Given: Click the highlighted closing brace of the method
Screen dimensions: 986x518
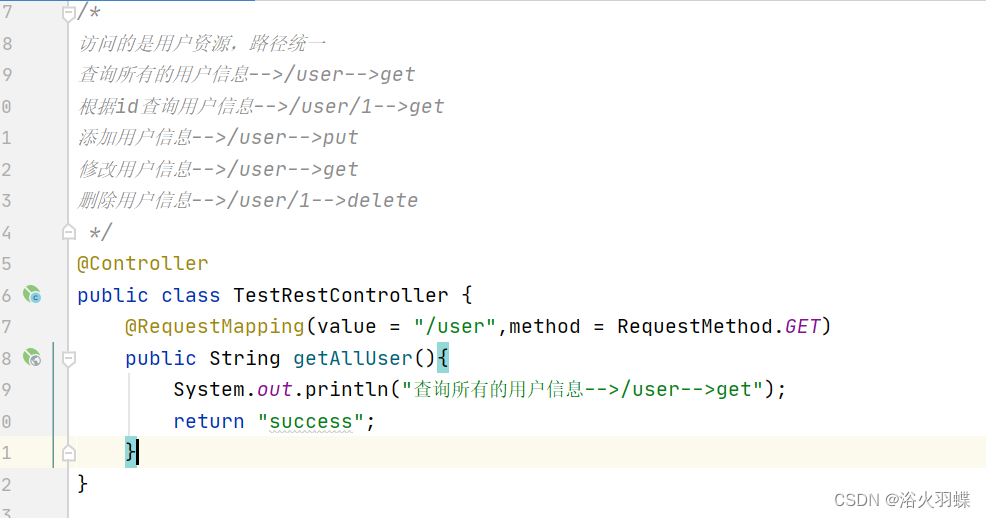Looking at the screenshot, I should click(x=130, y=451).
